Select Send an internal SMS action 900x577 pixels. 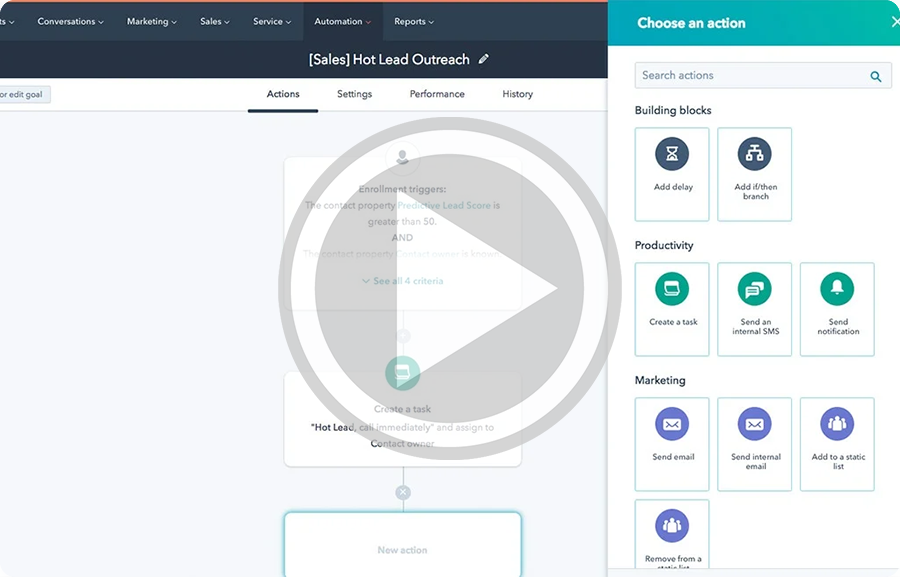[x=754, y=309]
